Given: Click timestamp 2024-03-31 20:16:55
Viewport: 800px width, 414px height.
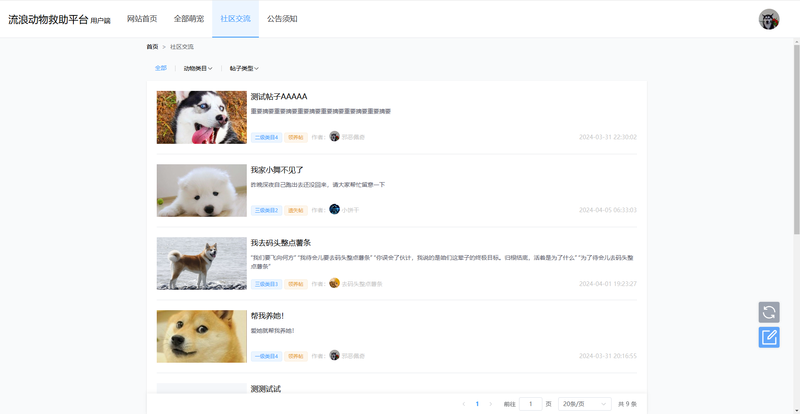Looking at the screenshot, I should pos(608,356).
